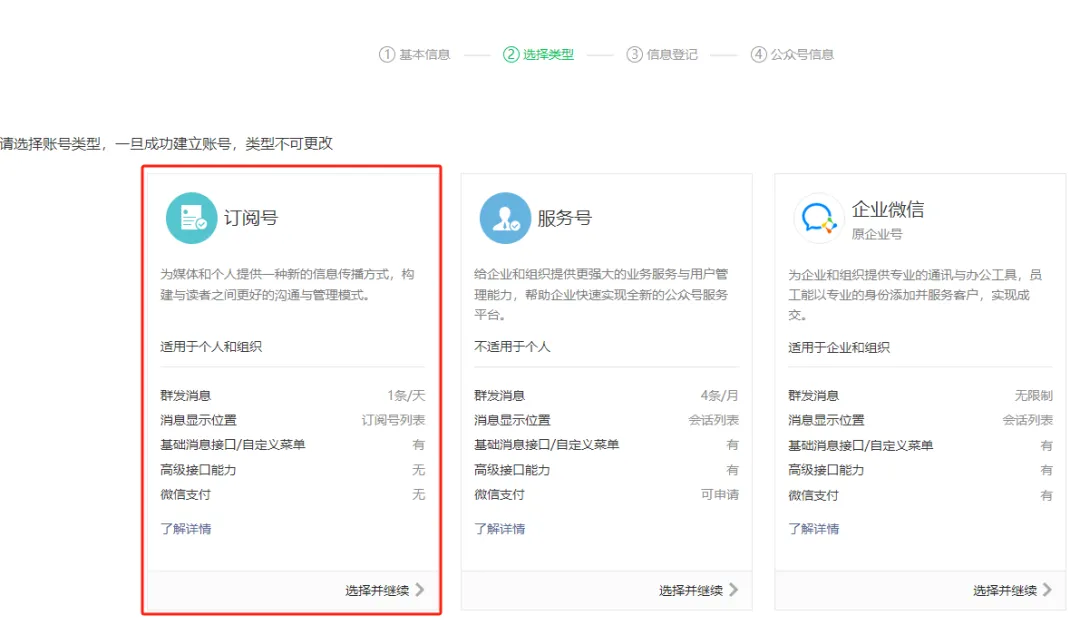Click 会话列表 value in 企业微信 card
The image size is (1080, 625).
(x=1028, y=420)
